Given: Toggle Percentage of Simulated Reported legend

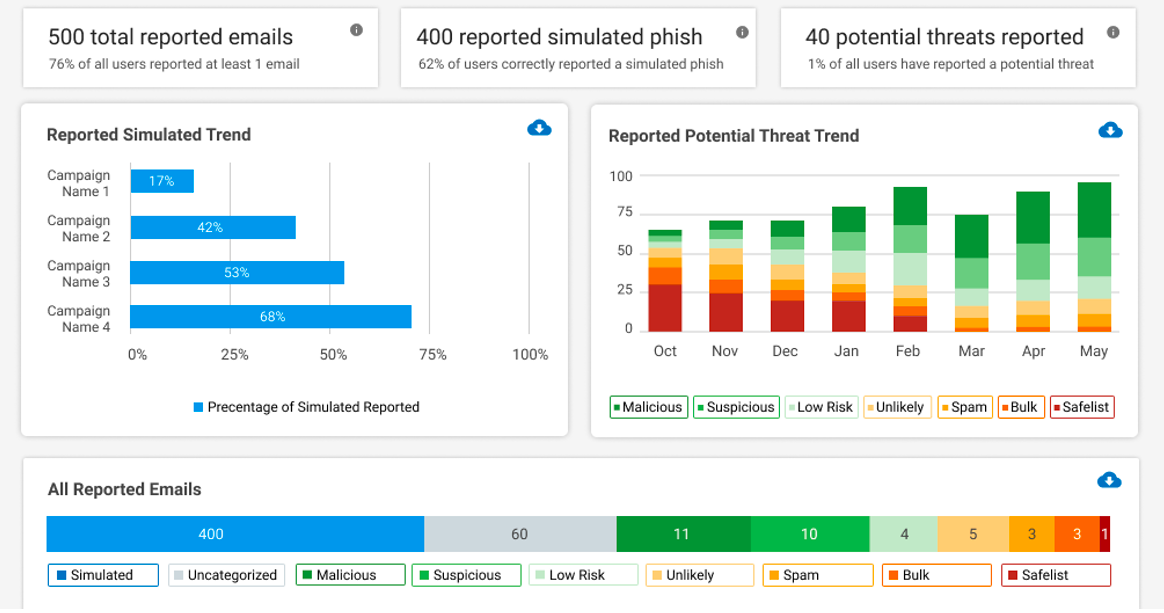Looking at the screenshot, I should [x=307, y=407].
